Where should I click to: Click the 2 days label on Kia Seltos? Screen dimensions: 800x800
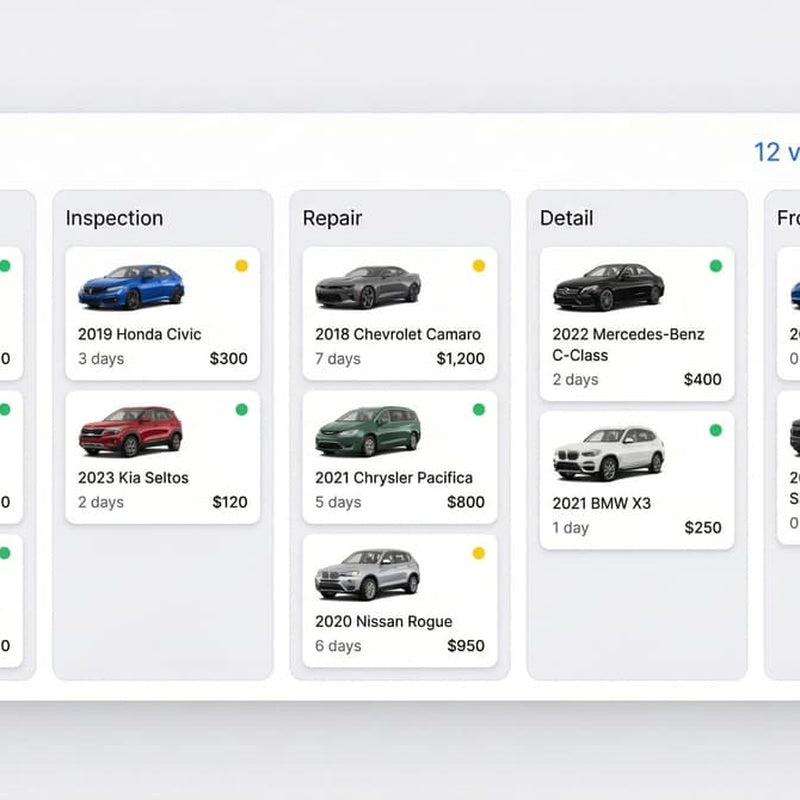coord(101,502)
